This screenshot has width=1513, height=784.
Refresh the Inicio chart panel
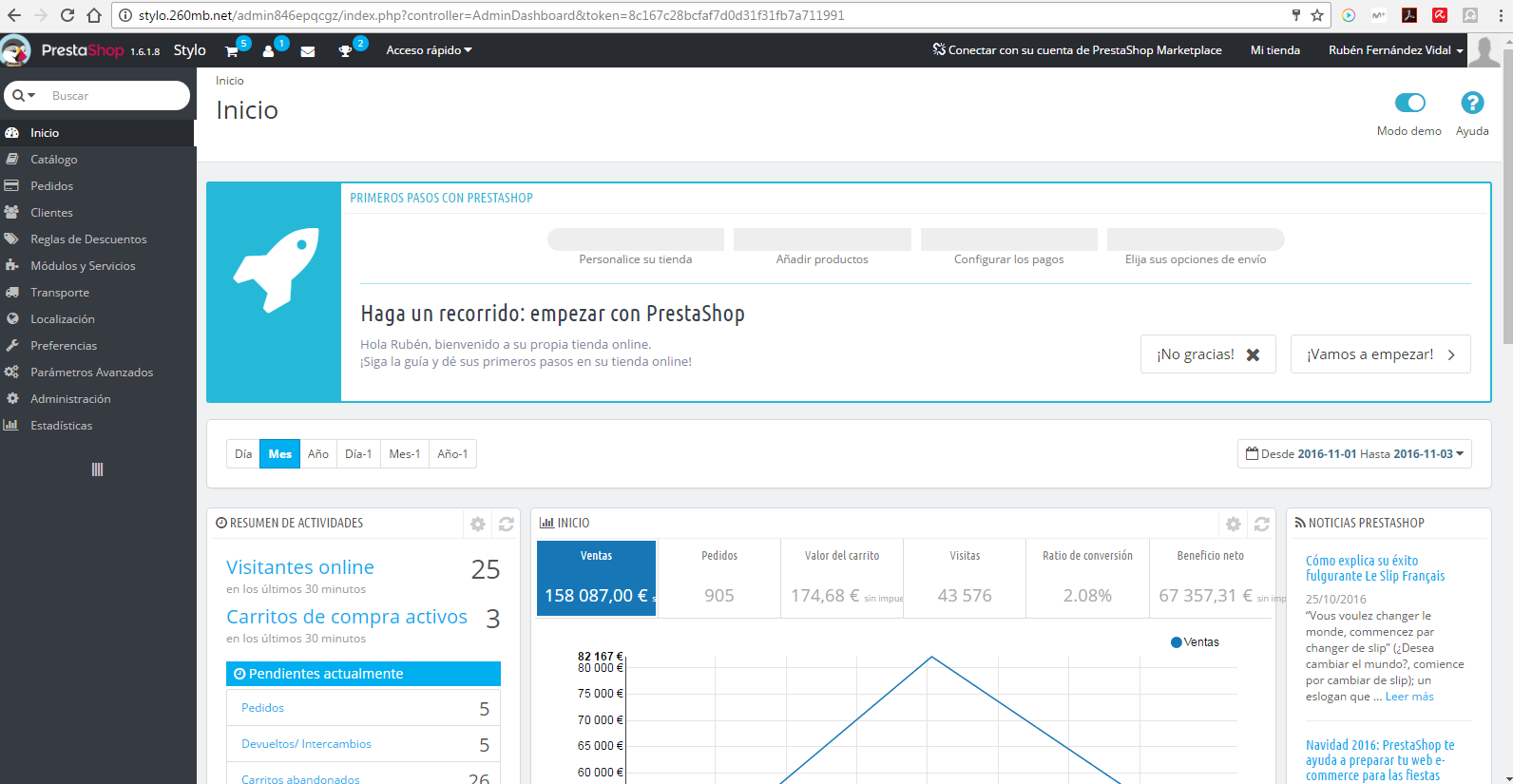(x=1262, y=524)
